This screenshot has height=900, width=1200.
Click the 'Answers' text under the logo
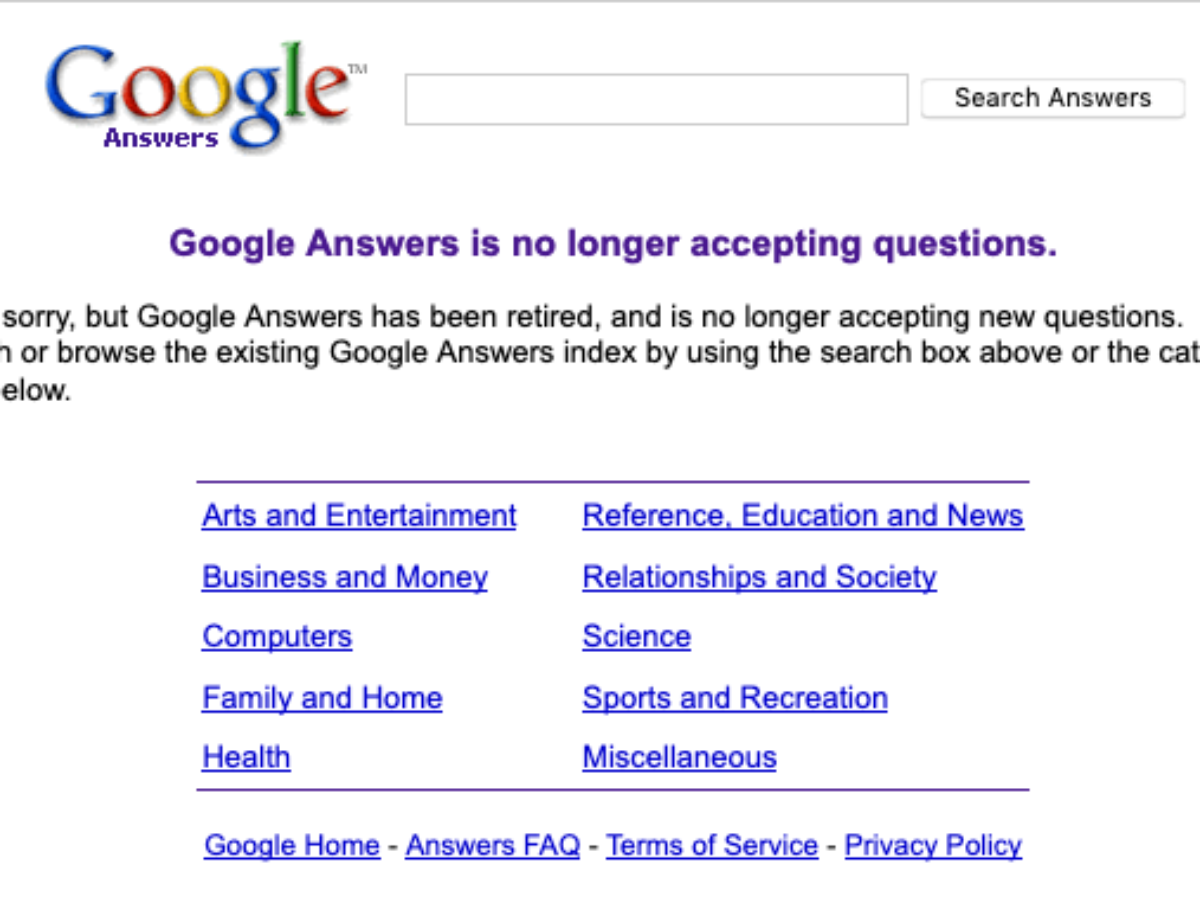click(160, 139)
